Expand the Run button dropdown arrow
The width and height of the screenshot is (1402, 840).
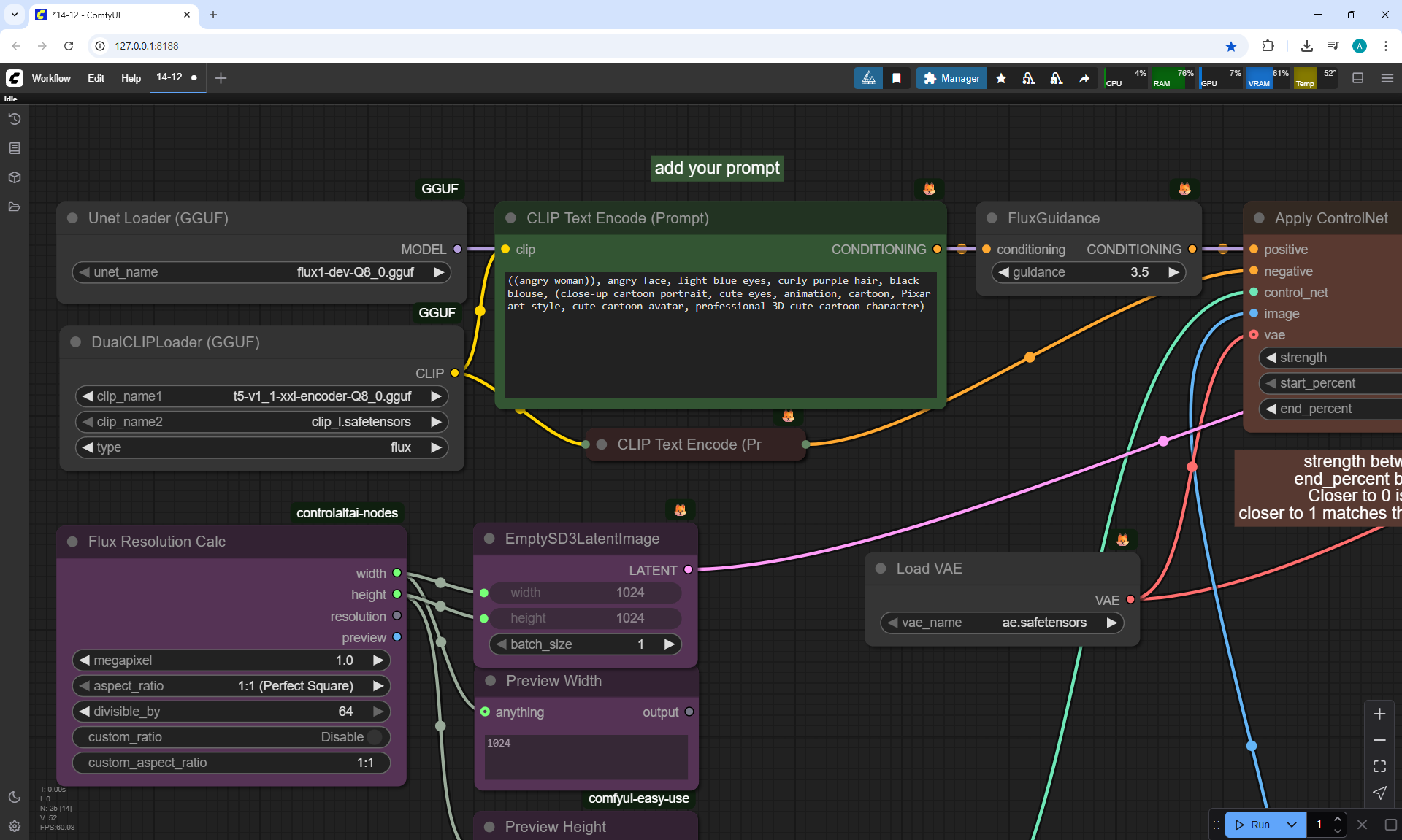click(1292, 824)
